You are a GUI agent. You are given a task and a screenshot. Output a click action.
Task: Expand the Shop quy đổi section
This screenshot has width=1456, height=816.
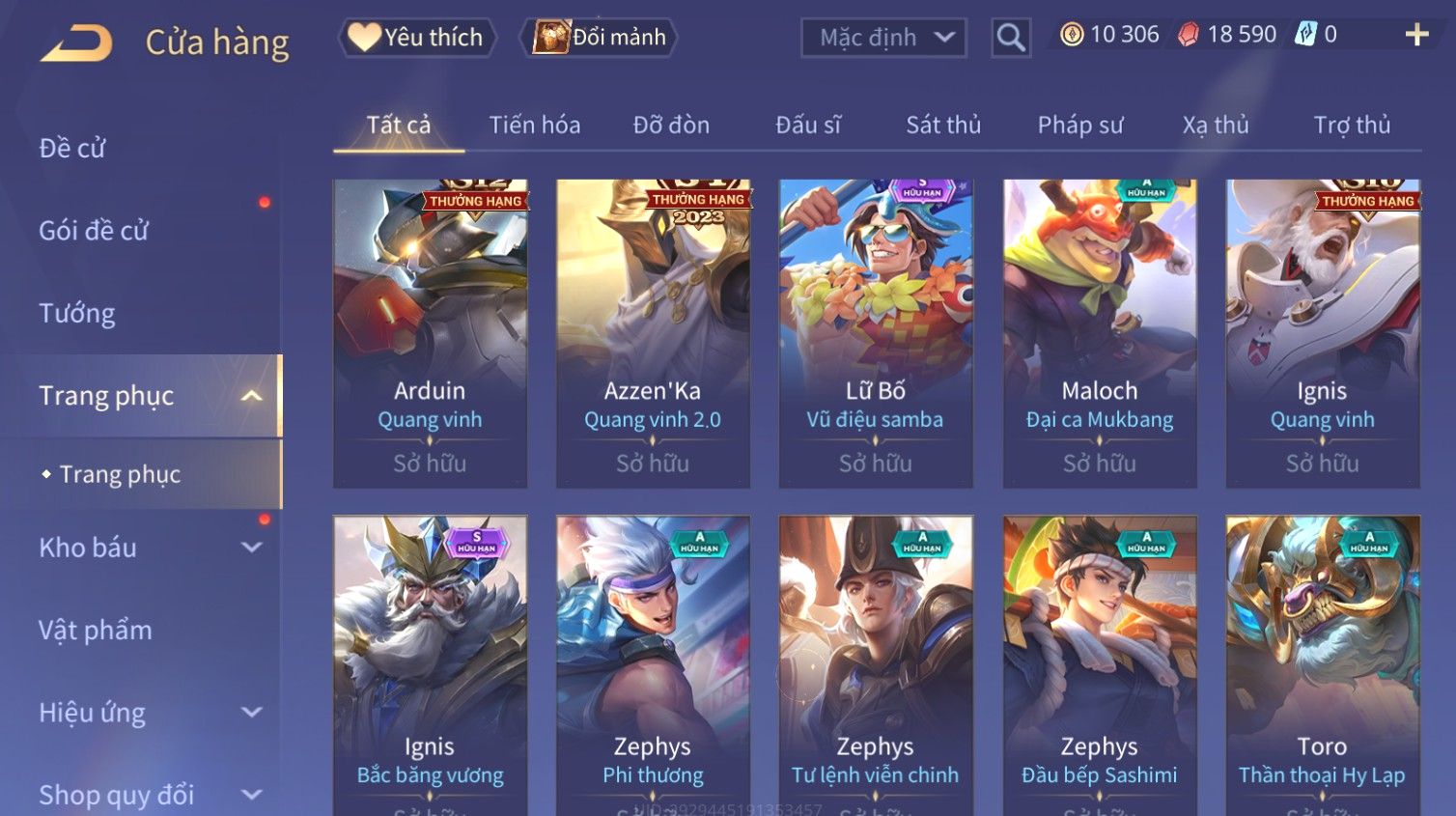click(x=251, y=795)
